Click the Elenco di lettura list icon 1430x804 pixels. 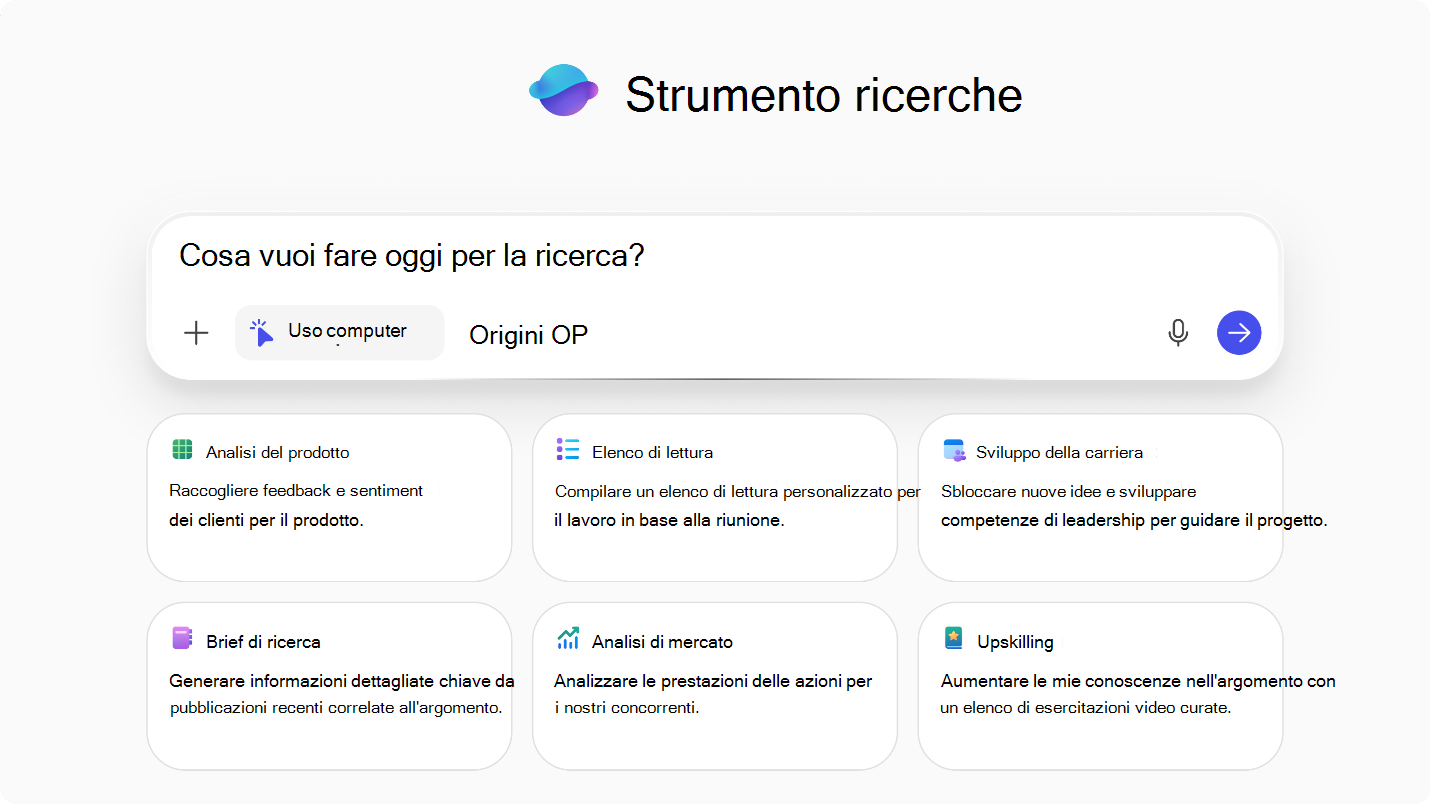tap(567, 451)
